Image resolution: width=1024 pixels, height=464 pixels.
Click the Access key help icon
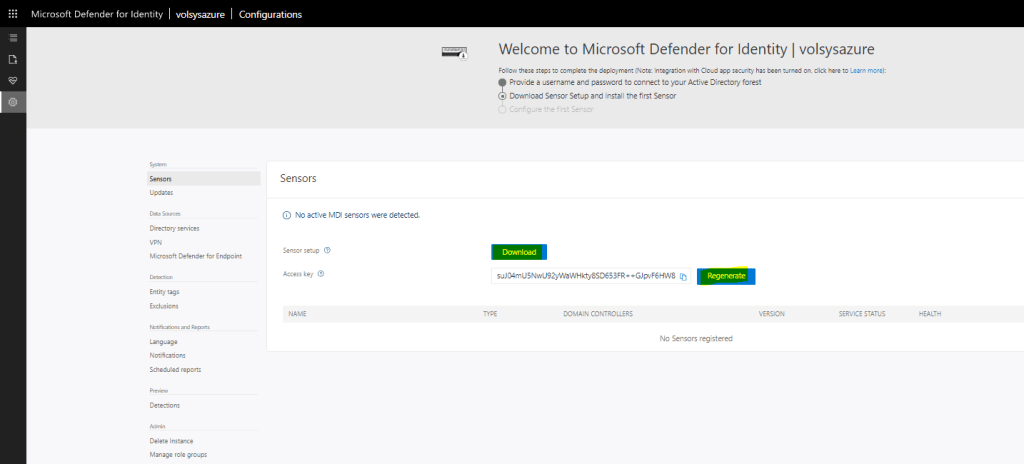[x=320, y=273]
